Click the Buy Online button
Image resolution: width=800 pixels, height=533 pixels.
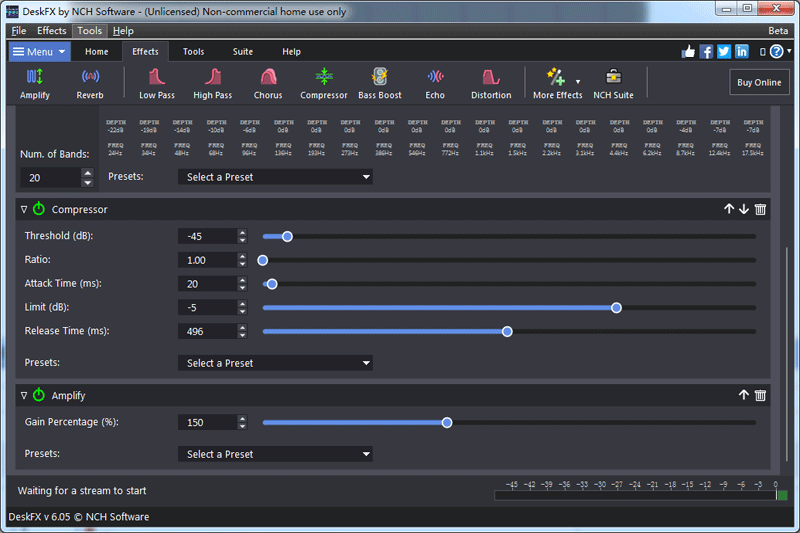coord(759,82)
